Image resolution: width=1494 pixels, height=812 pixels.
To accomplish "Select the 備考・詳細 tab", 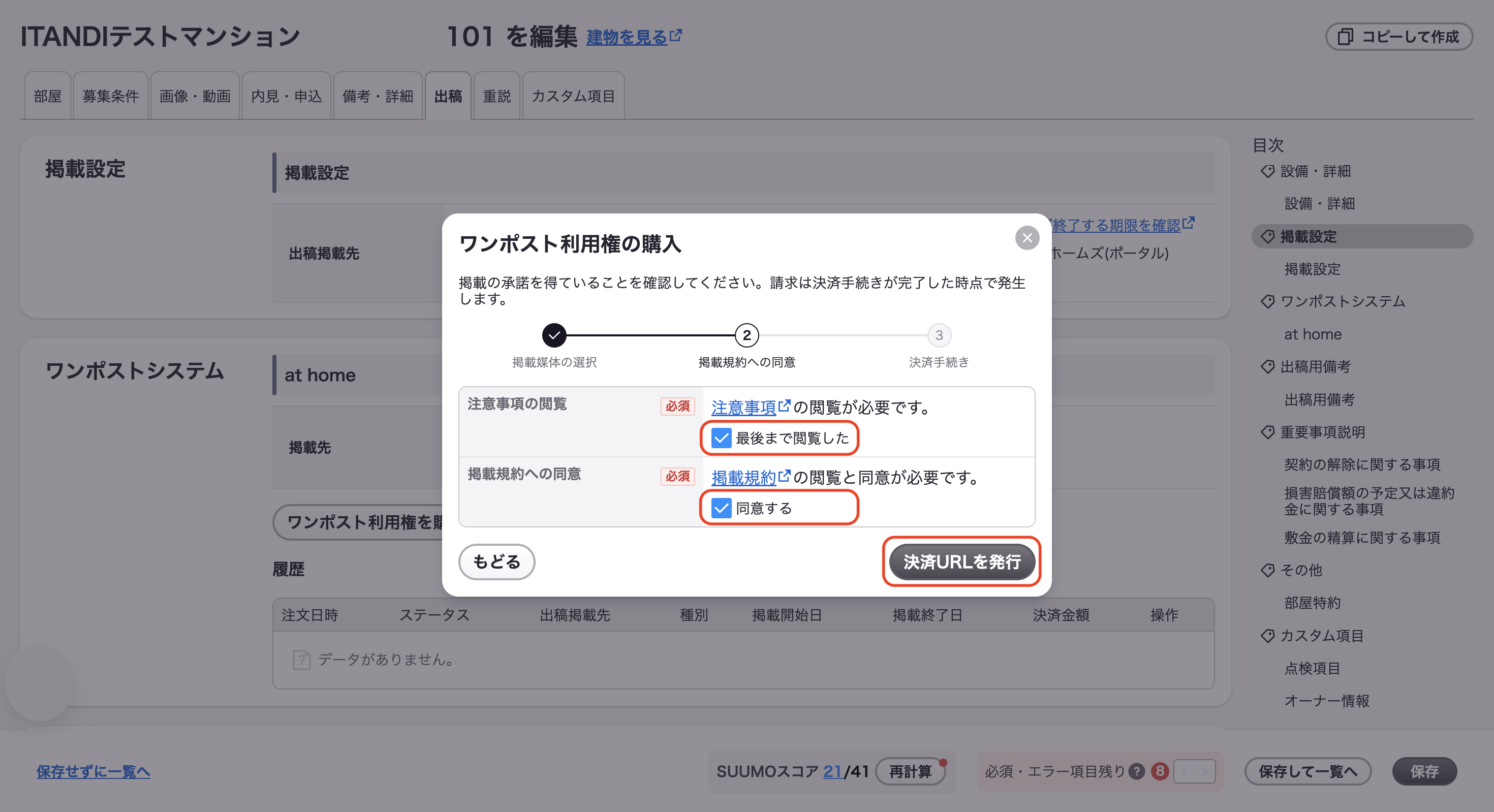I will click(x=378, y=96).
